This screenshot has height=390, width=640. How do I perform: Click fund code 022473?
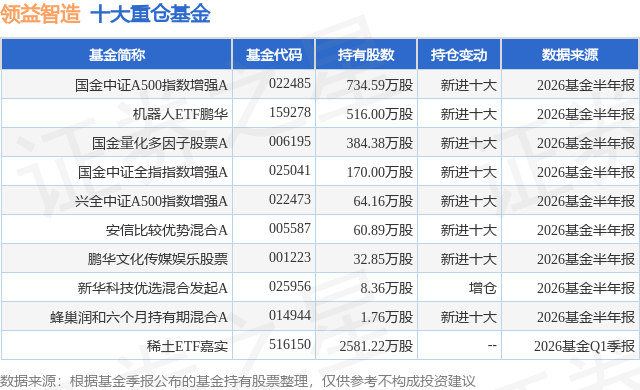tap(290, 199)
